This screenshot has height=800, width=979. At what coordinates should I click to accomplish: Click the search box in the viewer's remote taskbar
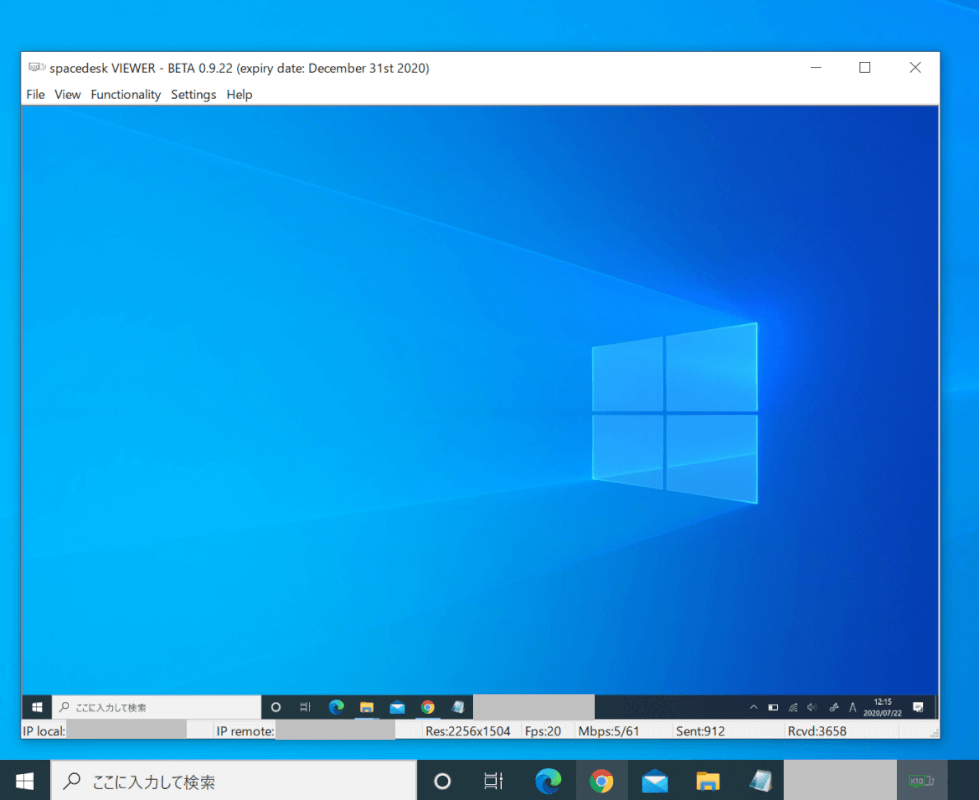click(157, 707)
